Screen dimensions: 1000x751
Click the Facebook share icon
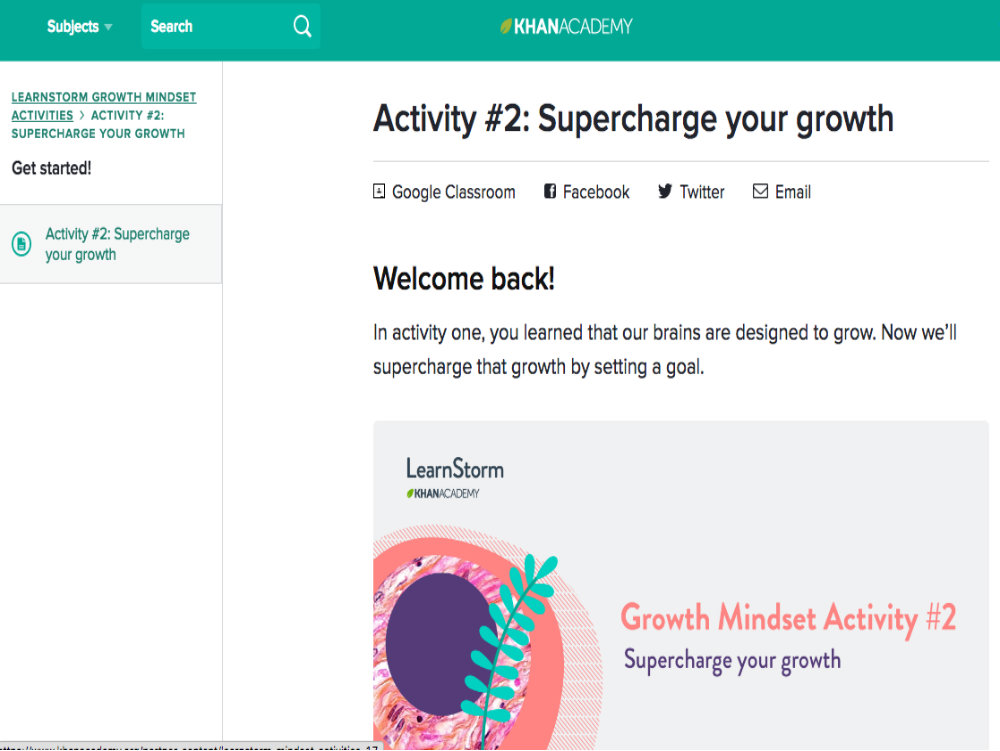click(550, 191)
